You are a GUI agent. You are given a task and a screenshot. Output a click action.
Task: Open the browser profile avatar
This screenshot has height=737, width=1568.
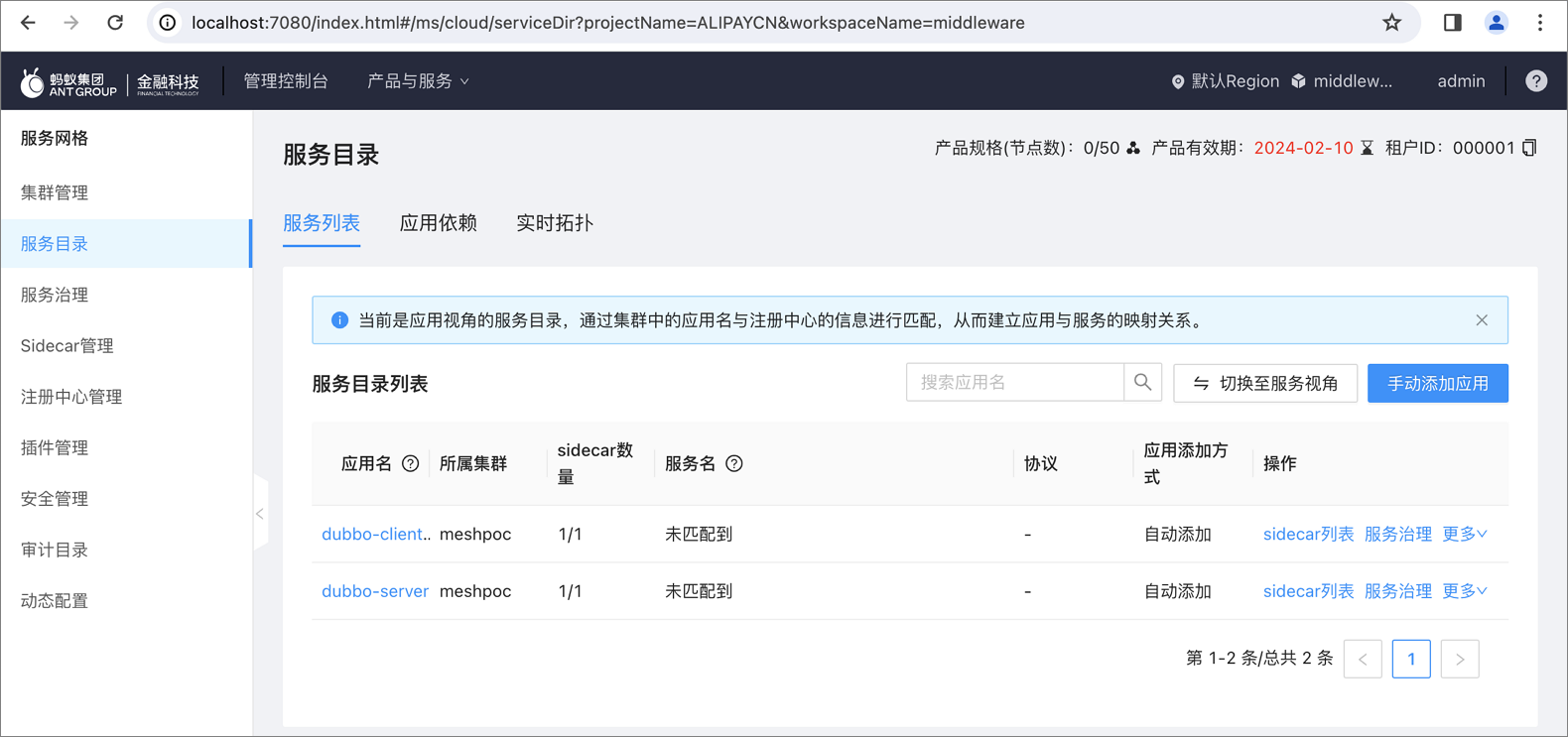click(x=1496, y=22)
